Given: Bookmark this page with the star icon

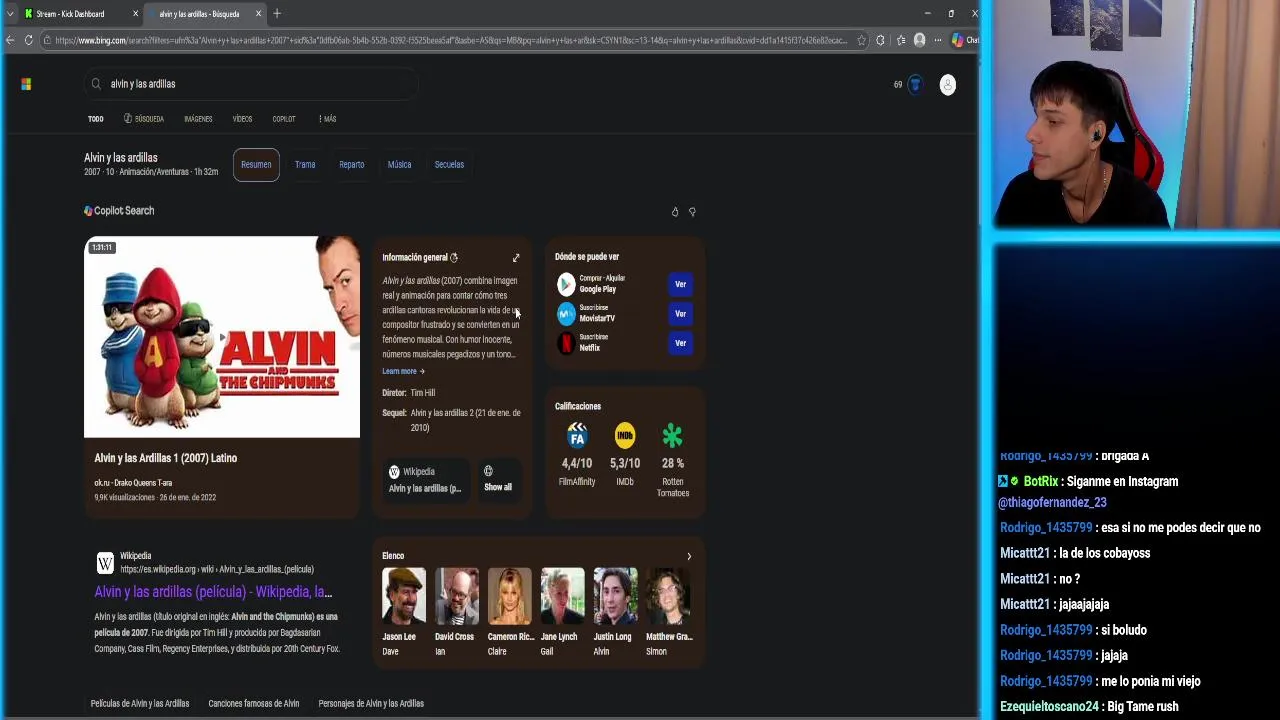Looking at the screenshot, I should (x=861, y=40).
